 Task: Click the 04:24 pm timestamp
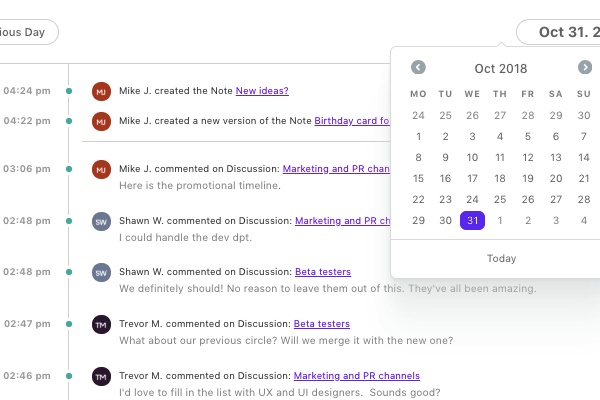[27, 91]
